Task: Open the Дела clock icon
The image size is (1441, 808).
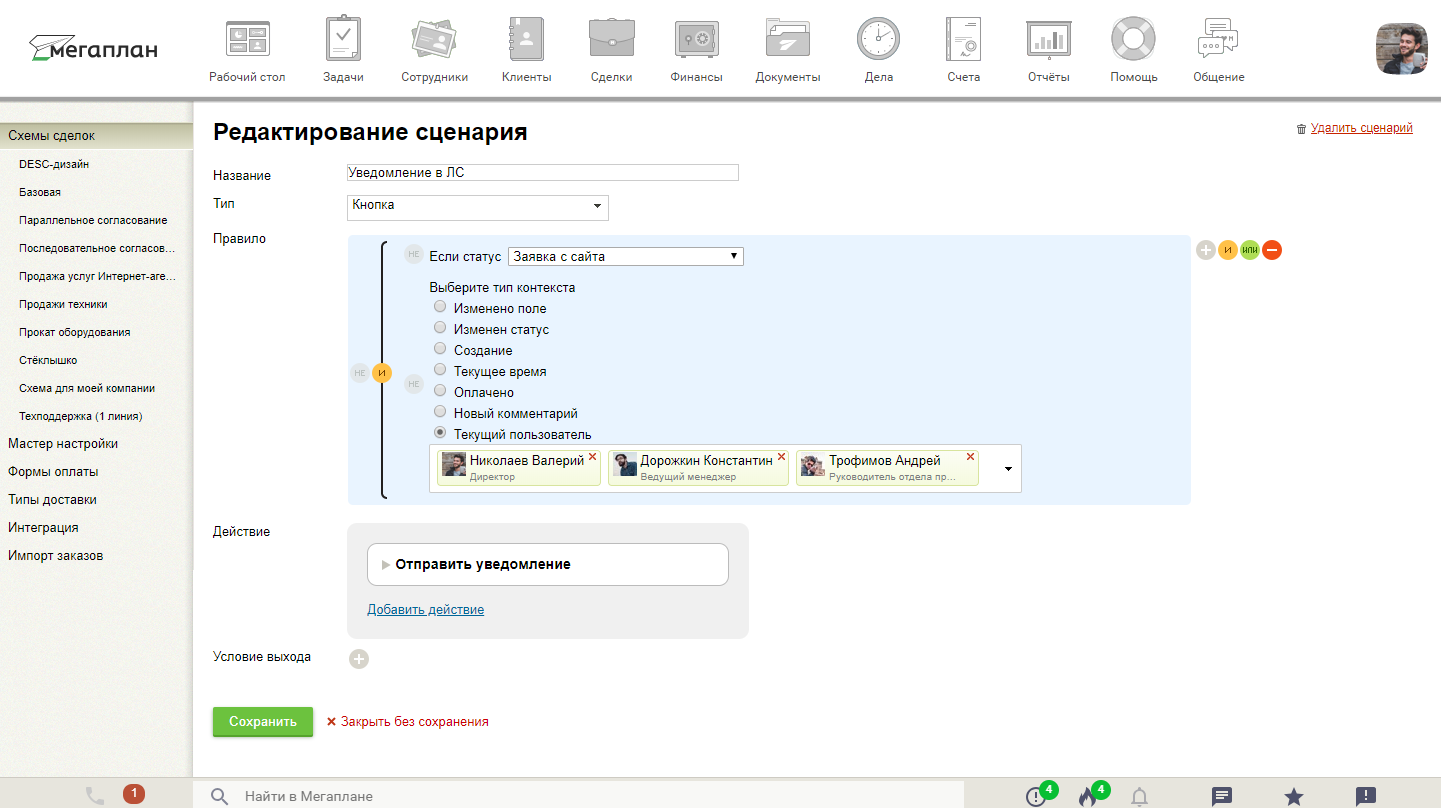Action: coord(878,40)
